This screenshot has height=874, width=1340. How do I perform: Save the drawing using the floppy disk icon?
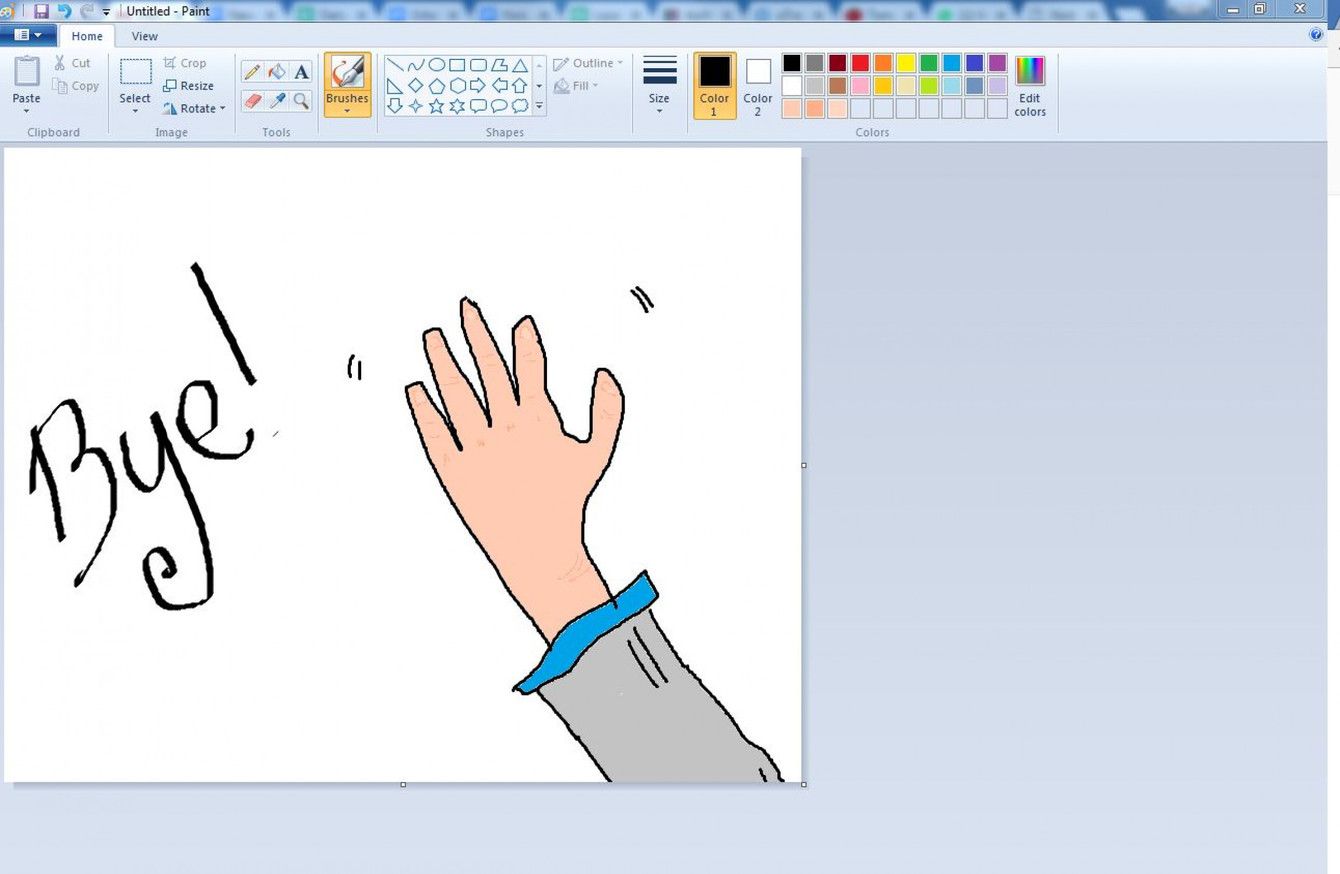tap(41, 11)
